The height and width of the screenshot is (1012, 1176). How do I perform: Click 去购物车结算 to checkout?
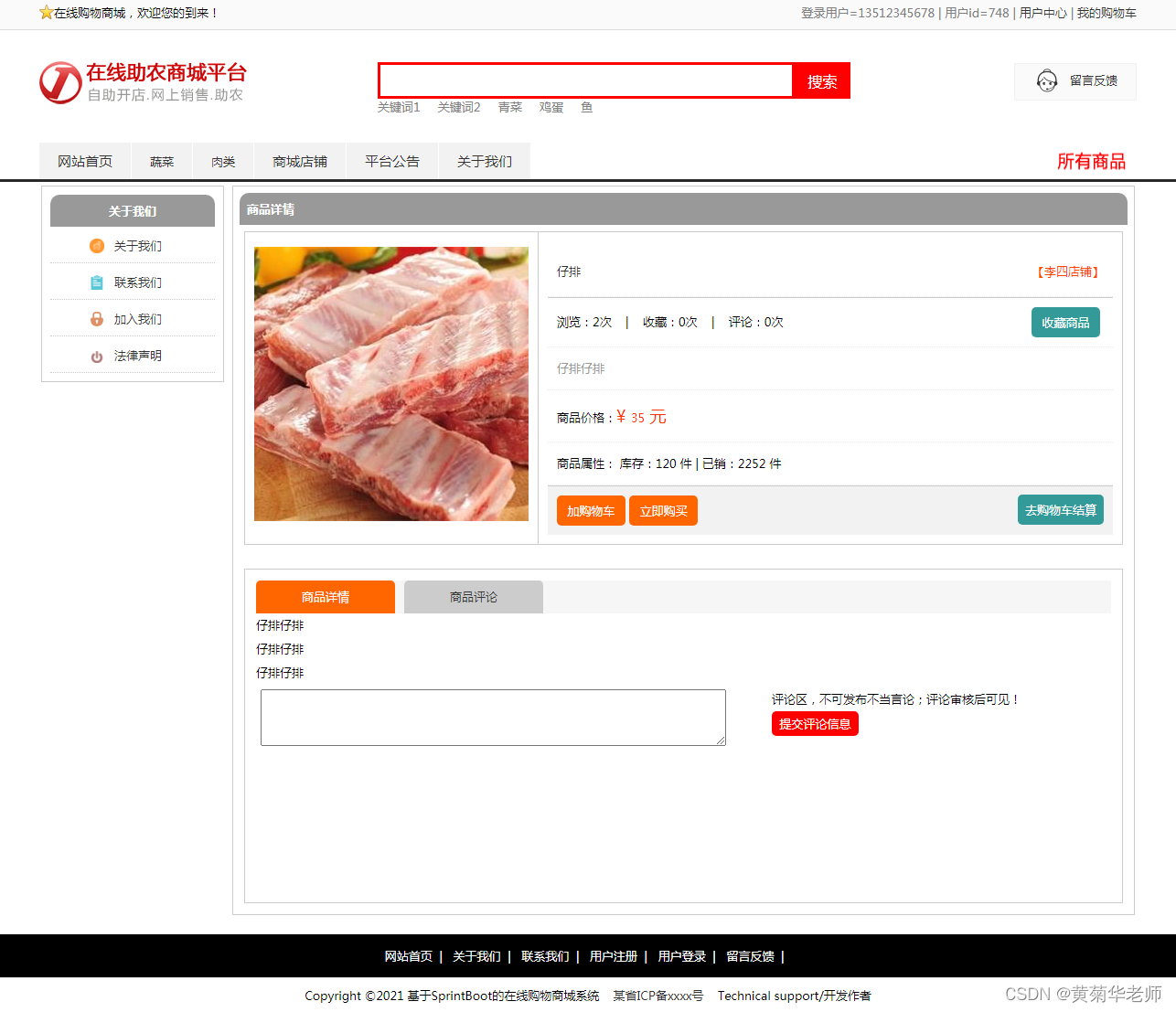click(1060, 509)
